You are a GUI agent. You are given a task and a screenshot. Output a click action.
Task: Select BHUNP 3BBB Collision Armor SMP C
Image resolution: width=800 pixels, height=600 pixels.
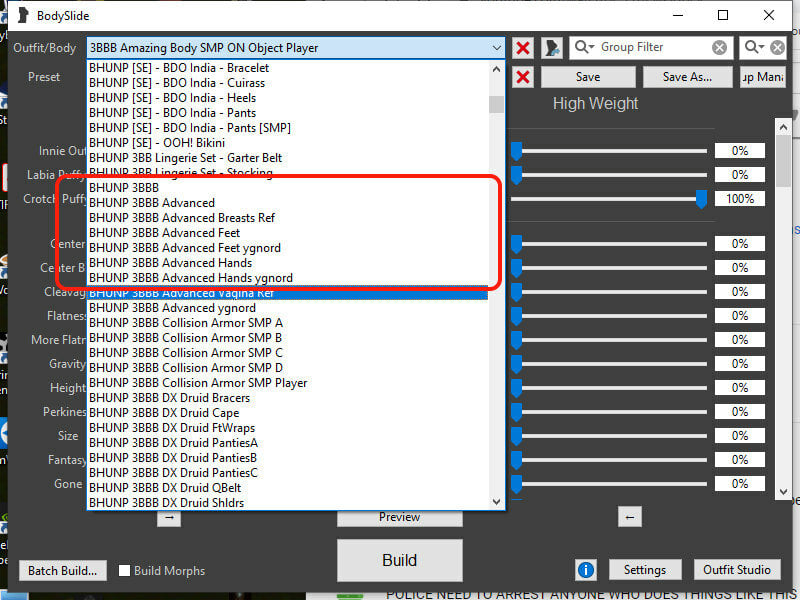pyautogui.click(x=287, y=353)
